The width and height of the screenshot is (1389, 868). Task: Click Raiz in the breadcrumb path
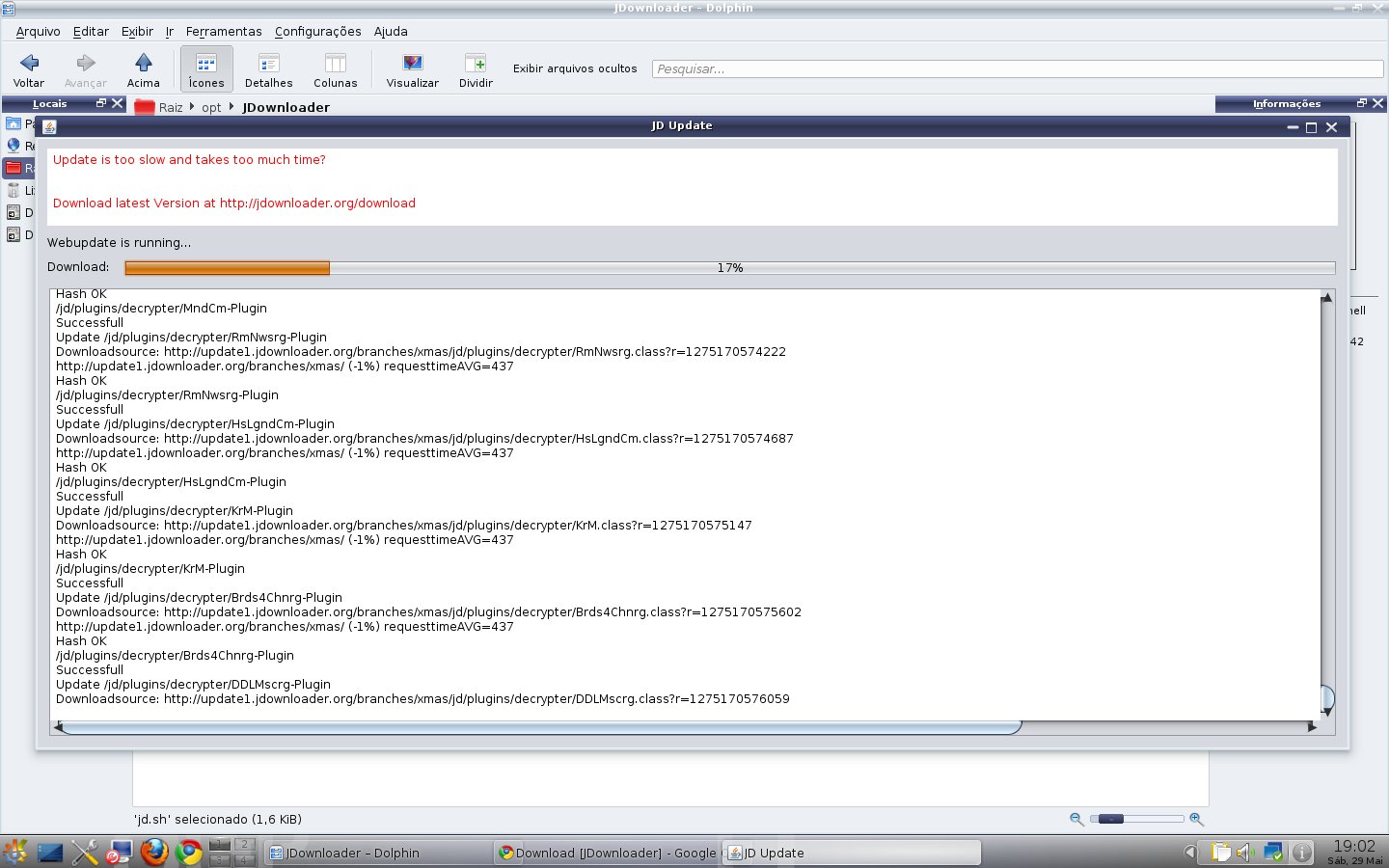(x=171, y=107)
